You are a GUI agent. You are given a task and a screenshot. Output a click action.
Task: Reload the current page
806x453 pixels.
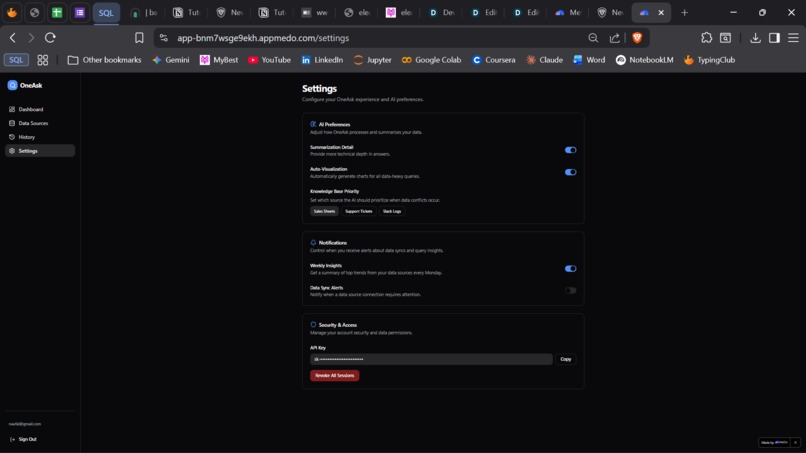(x=50, y=38)
